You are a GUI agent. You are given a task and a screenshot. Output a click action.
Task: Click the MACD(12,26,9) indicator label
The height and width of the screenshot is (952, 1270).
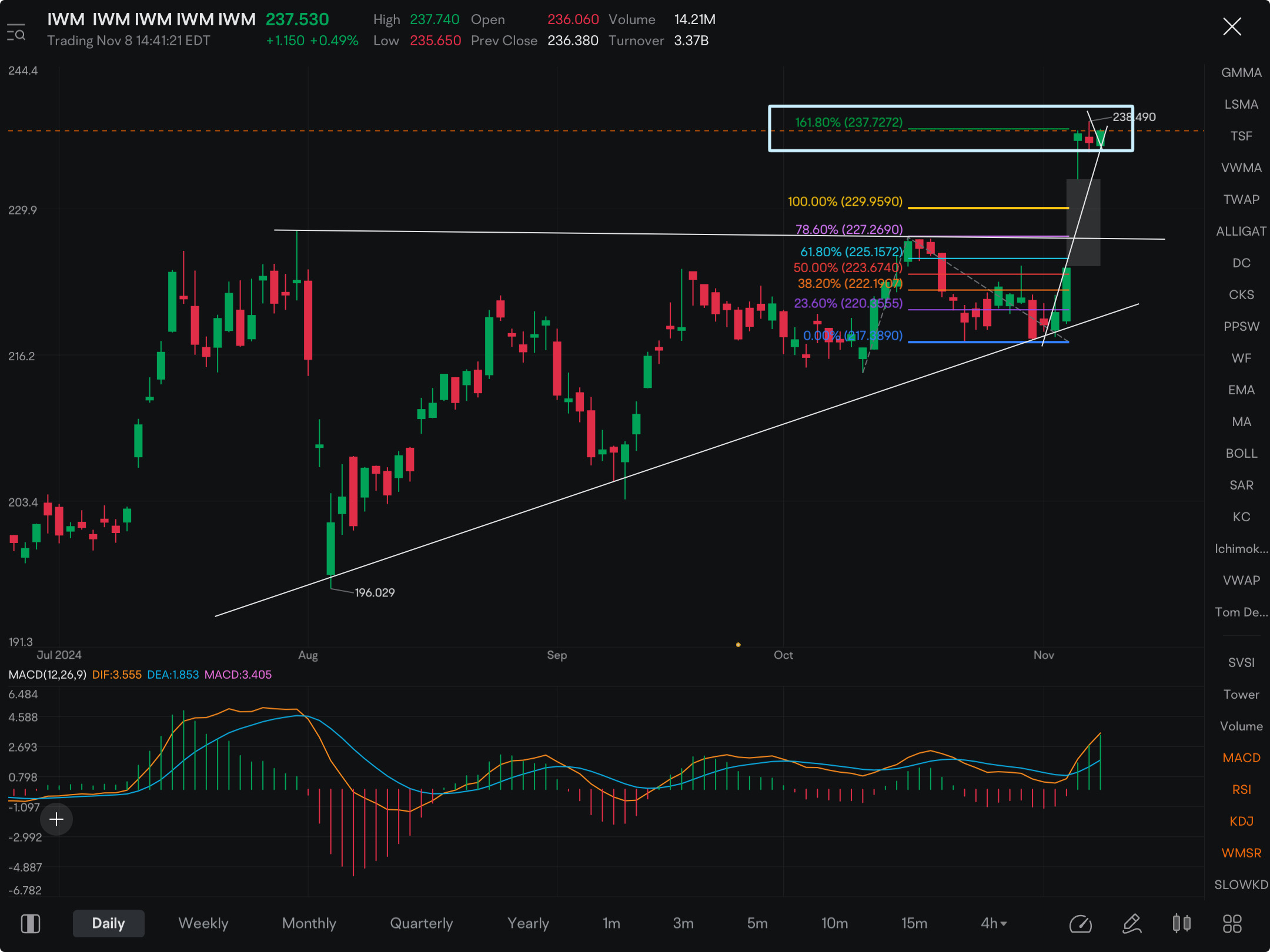pyautogui.click(x=48, y=675)
